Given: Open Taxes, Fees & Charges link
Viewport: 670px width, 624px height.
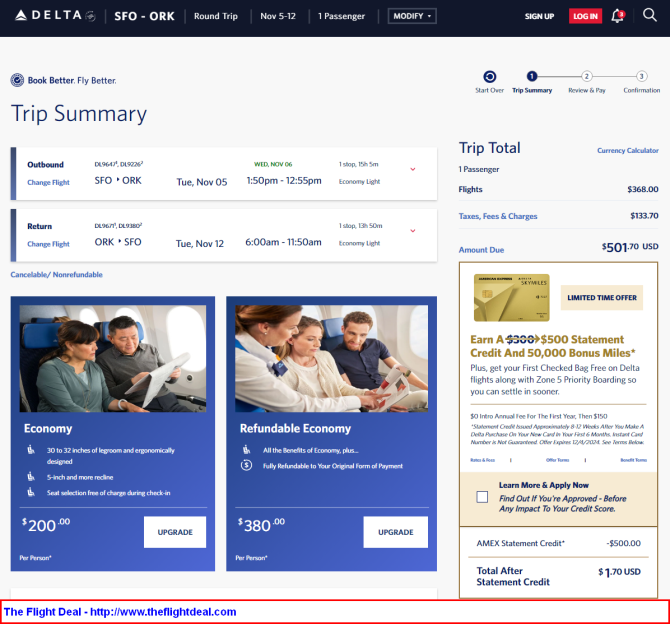Looking at the screenshot, I should pyautogui.click(x=498, y=216).
